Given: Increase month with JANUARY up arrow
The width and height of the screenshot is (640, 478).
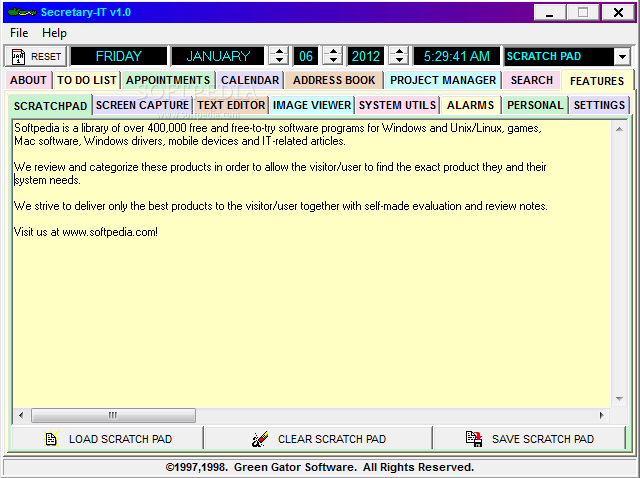Looking at the screenshot, I should click(x=279, y=52).
